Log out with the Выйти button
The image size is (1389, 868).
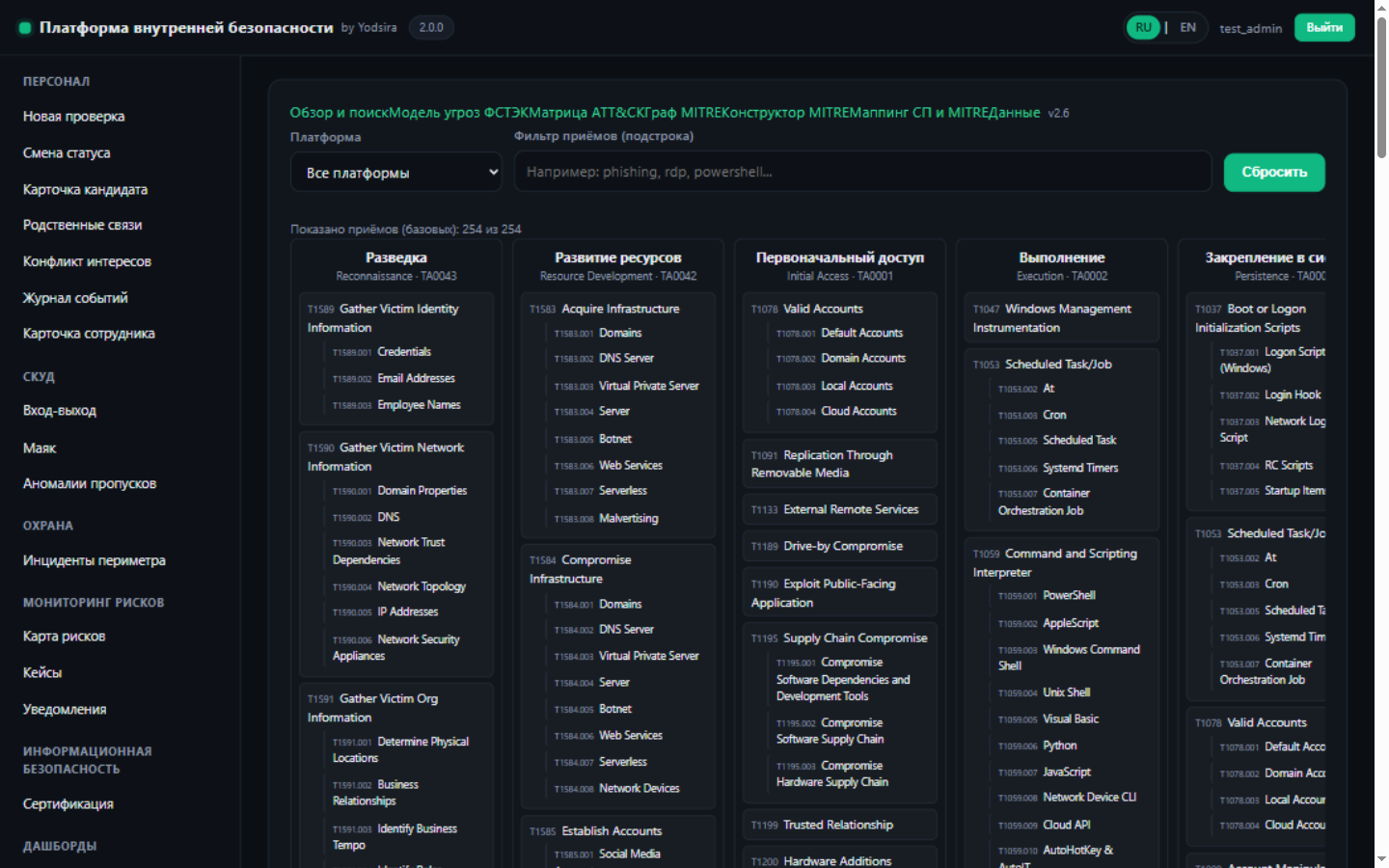(x=1324, y=28)
